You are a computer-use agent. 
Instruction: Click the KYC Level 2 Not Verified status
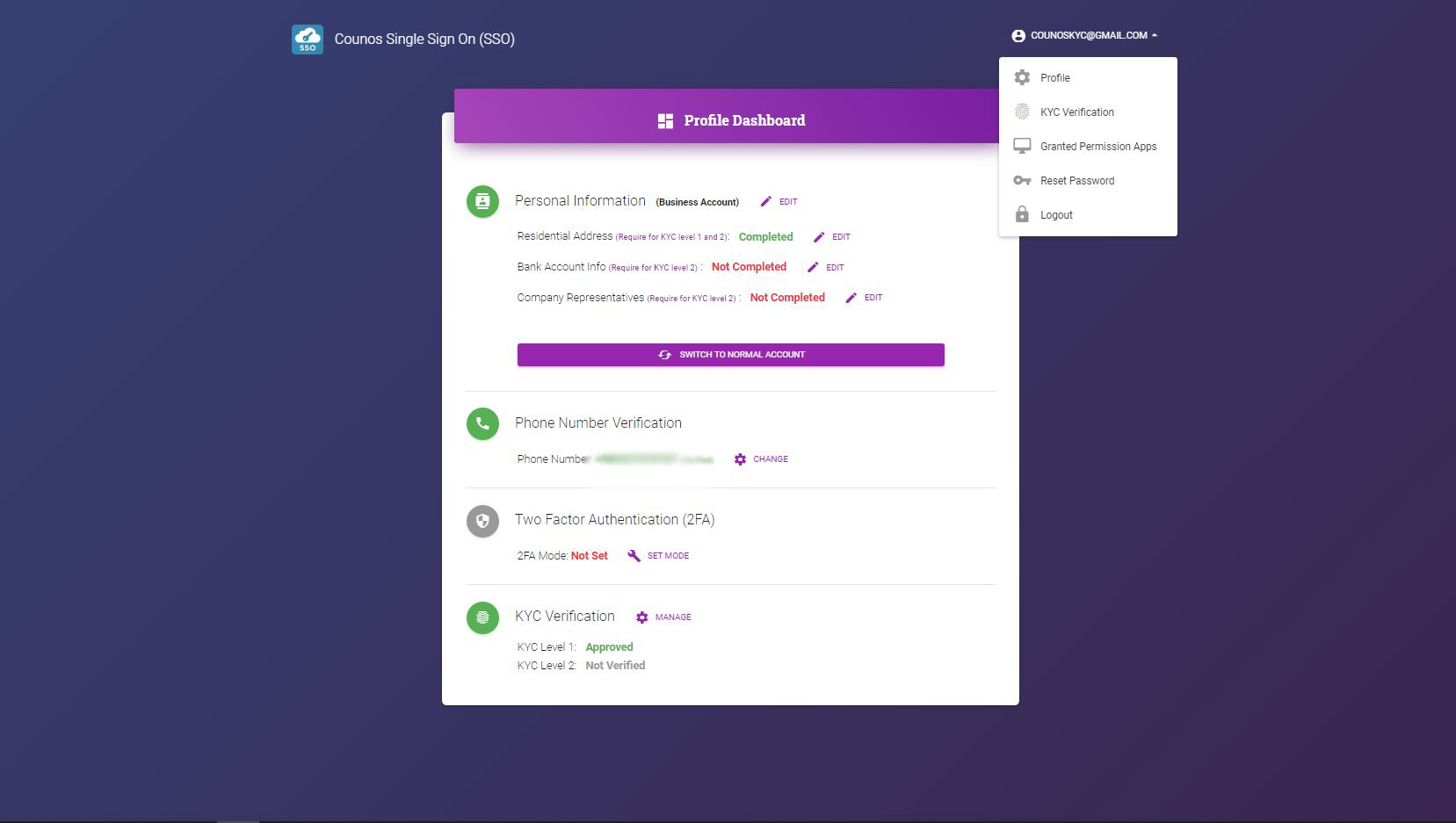click(x=615, y=666)
